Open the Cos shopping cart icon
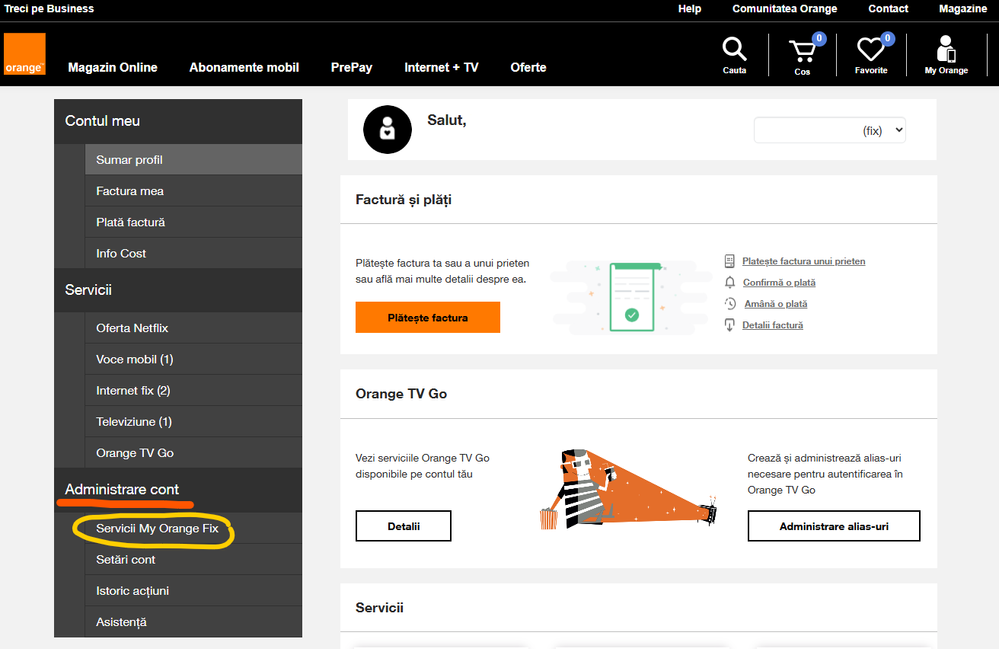Image resolution: width=999 pixels, height=649 pixels. (x=802, y=52)
